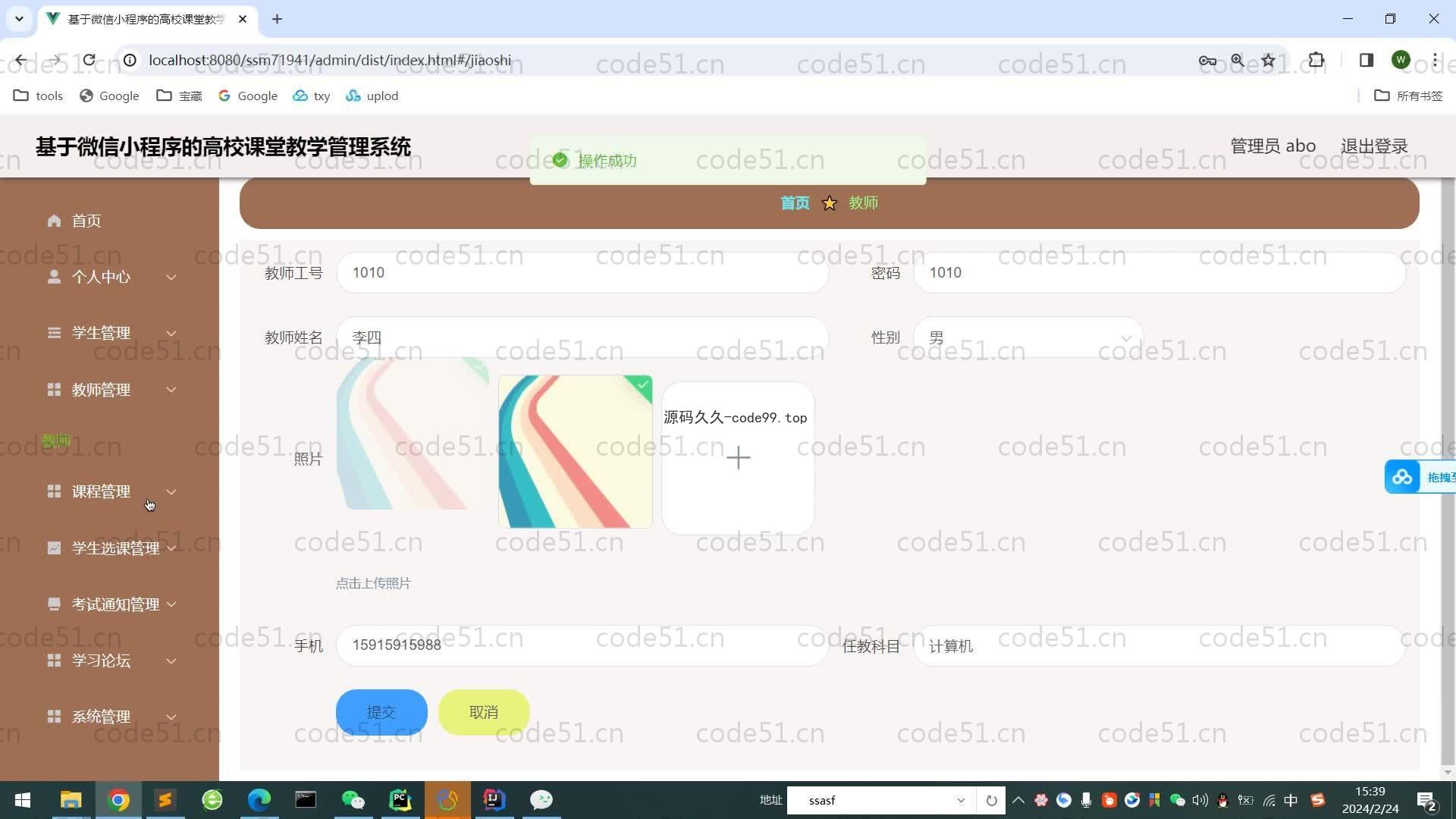Bookmark page with star icon
1456x819 pixels.
[1269, 60]
